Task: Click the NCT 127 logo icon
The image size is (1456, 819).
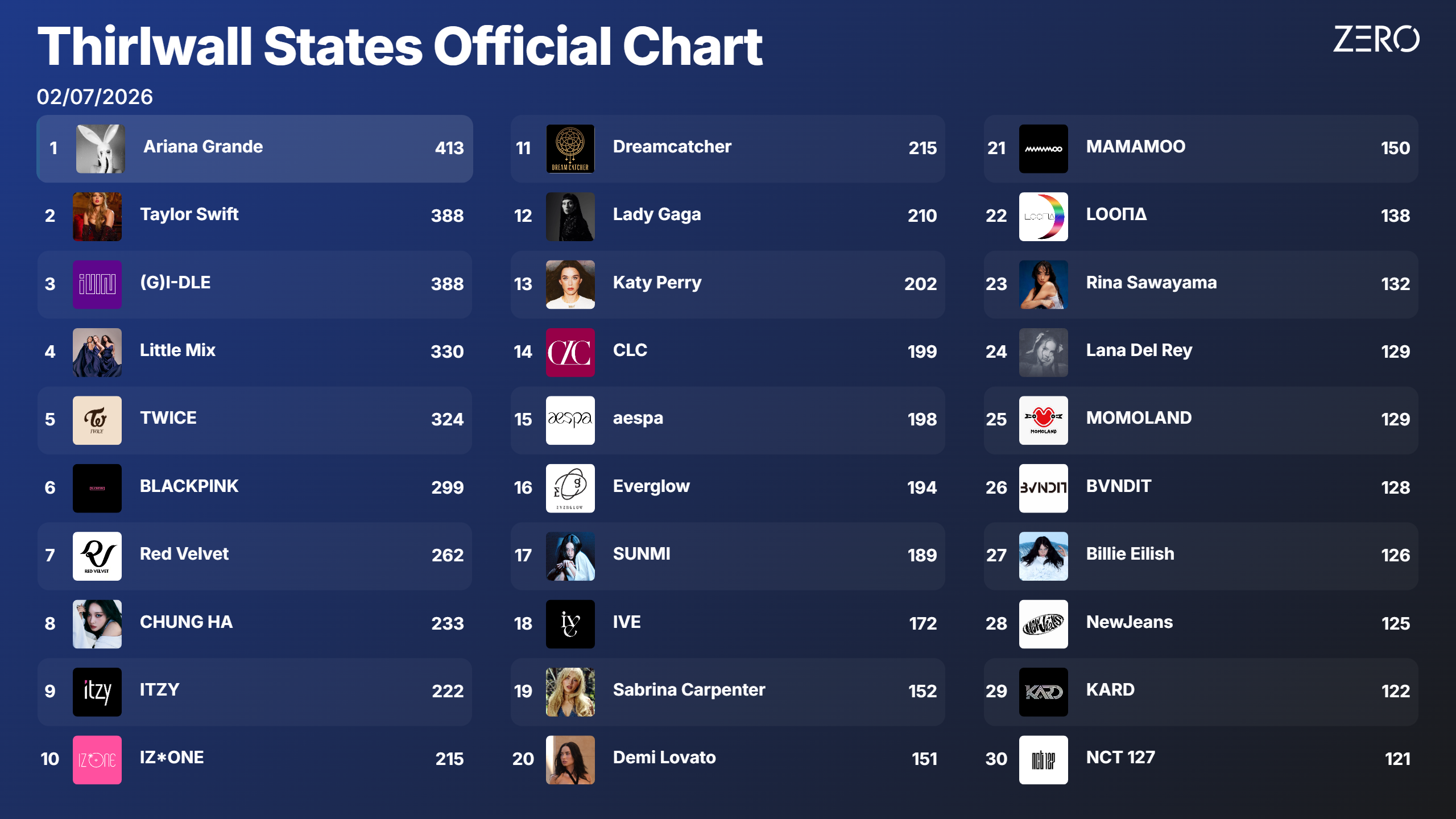Action: pyautogui.click(x=1044, y=760)
